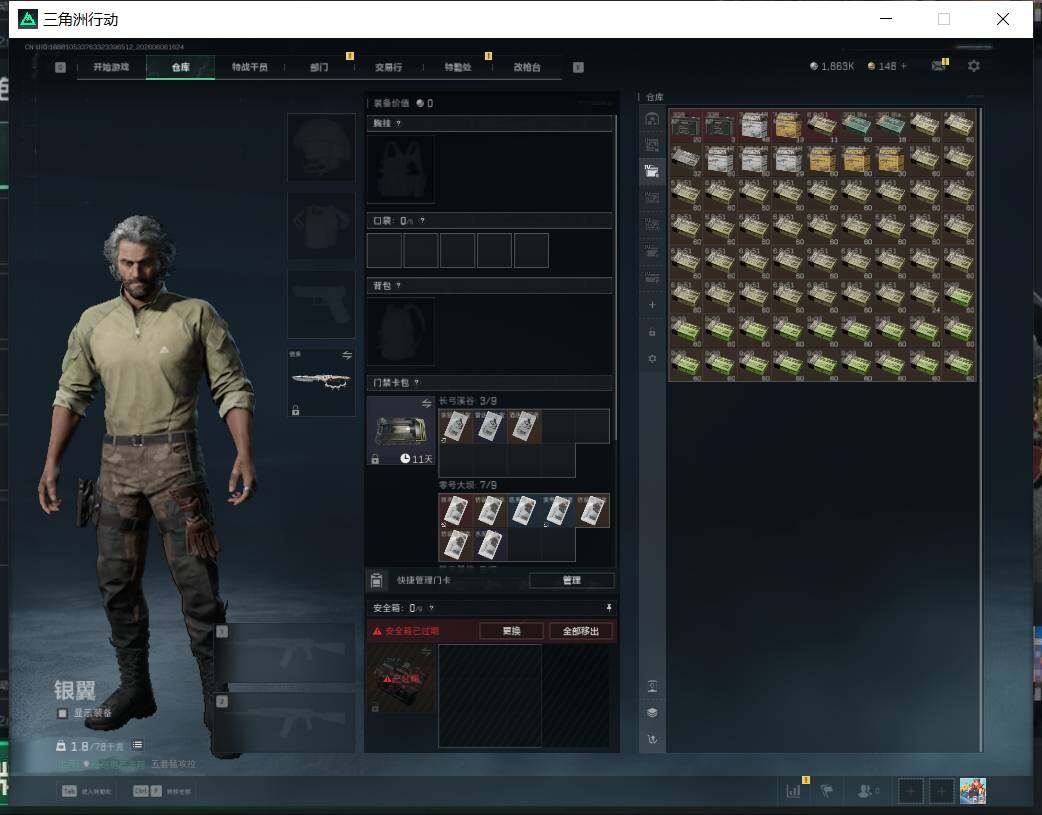Screen dimensions: 1042x815
Task: Open the 安全箱 help question mark
Action: pos(431,608)
